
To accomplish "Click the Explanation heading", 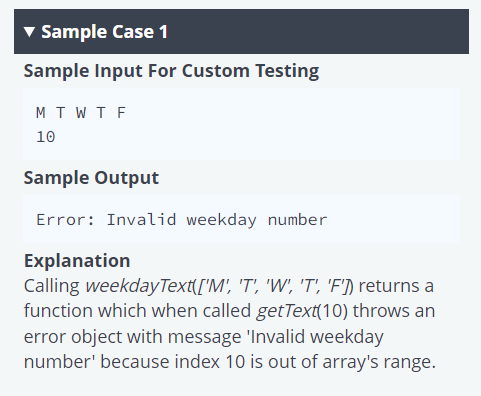I will (77, 261).
